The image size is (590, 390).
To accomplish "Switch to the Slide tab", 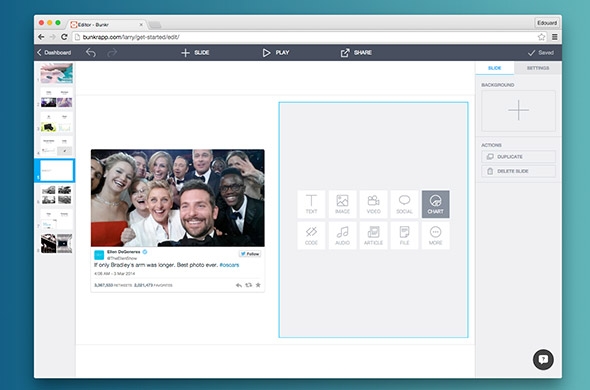I will click(x=494, y=68).
